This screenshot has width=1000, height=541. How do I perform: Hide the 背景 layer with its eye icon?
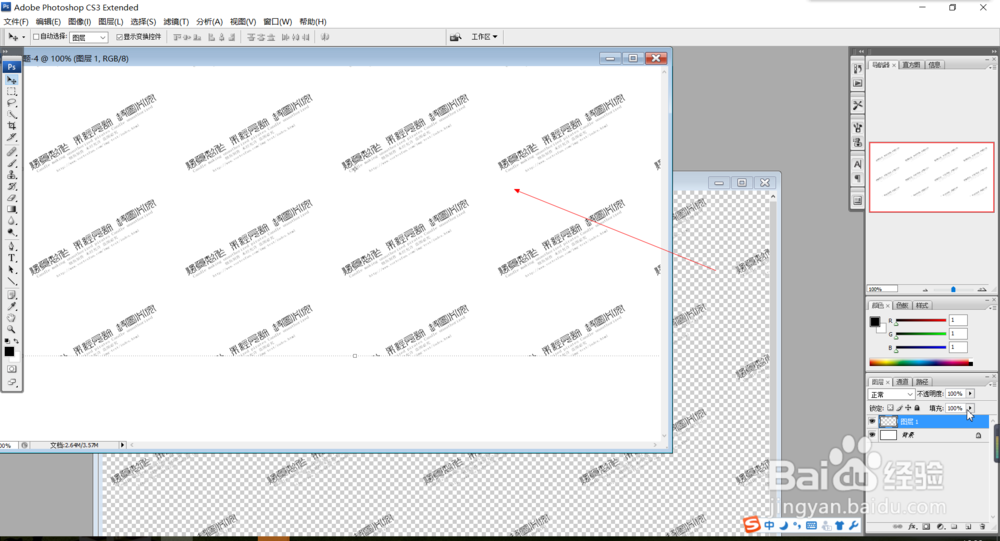[x=872, y=435]
